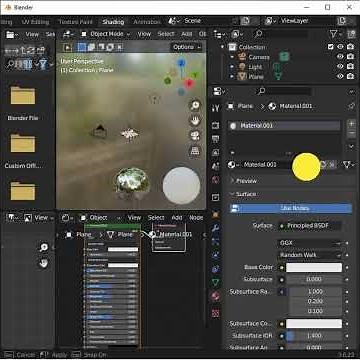The height and width of the screenshot is (360, 360).
Task: Click the Use Nodes button
Action: point(290,208)
